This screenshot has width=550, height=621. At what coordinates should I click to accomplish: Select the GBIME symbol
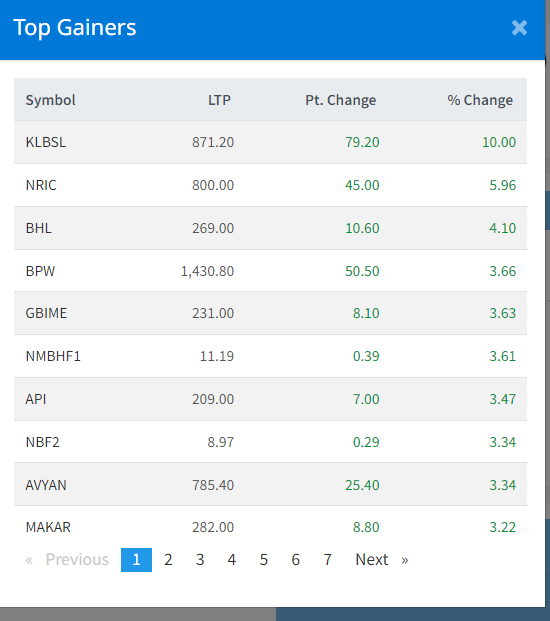(x=46, y=313)
